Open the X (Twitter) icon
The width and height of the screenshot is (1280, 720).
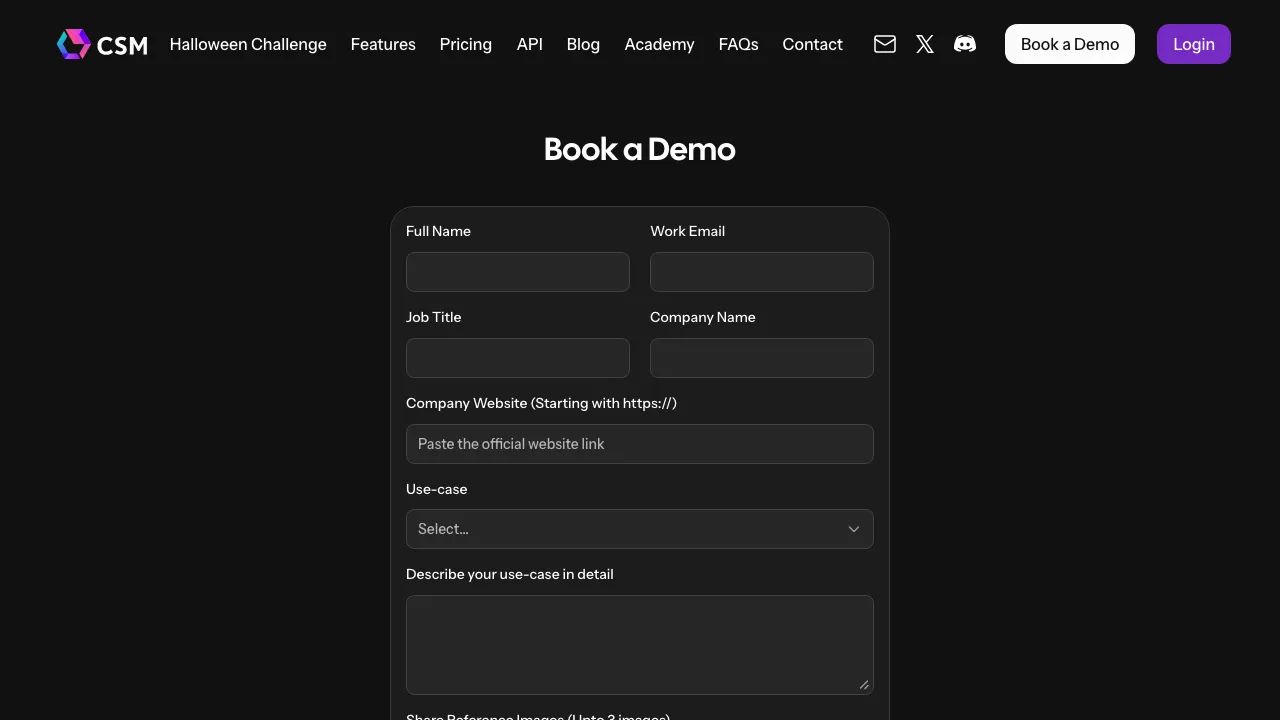[x=925, y=44]
